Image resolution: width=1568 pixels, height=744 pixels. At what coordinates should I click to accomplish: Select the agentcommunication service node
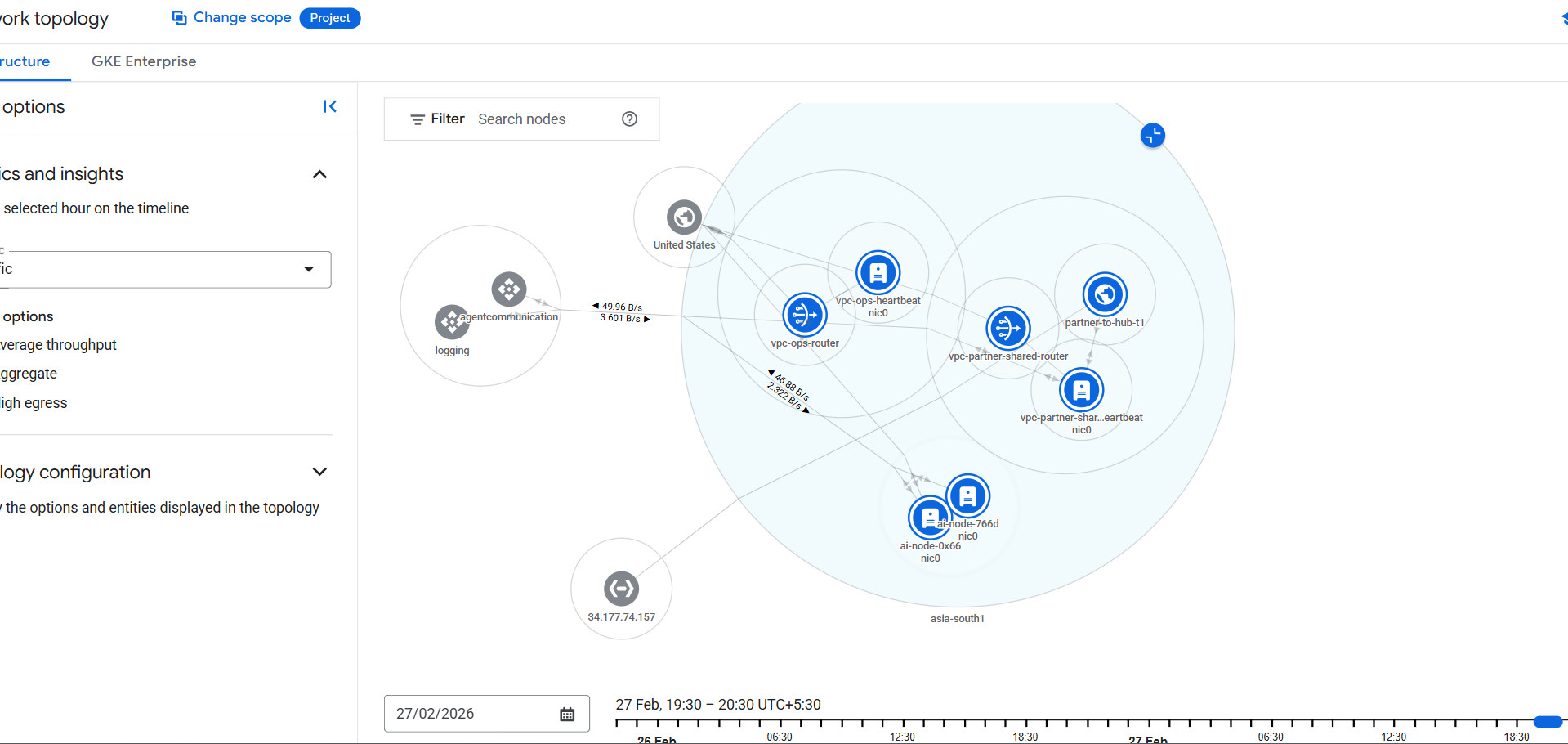click(x=509, y=289)
